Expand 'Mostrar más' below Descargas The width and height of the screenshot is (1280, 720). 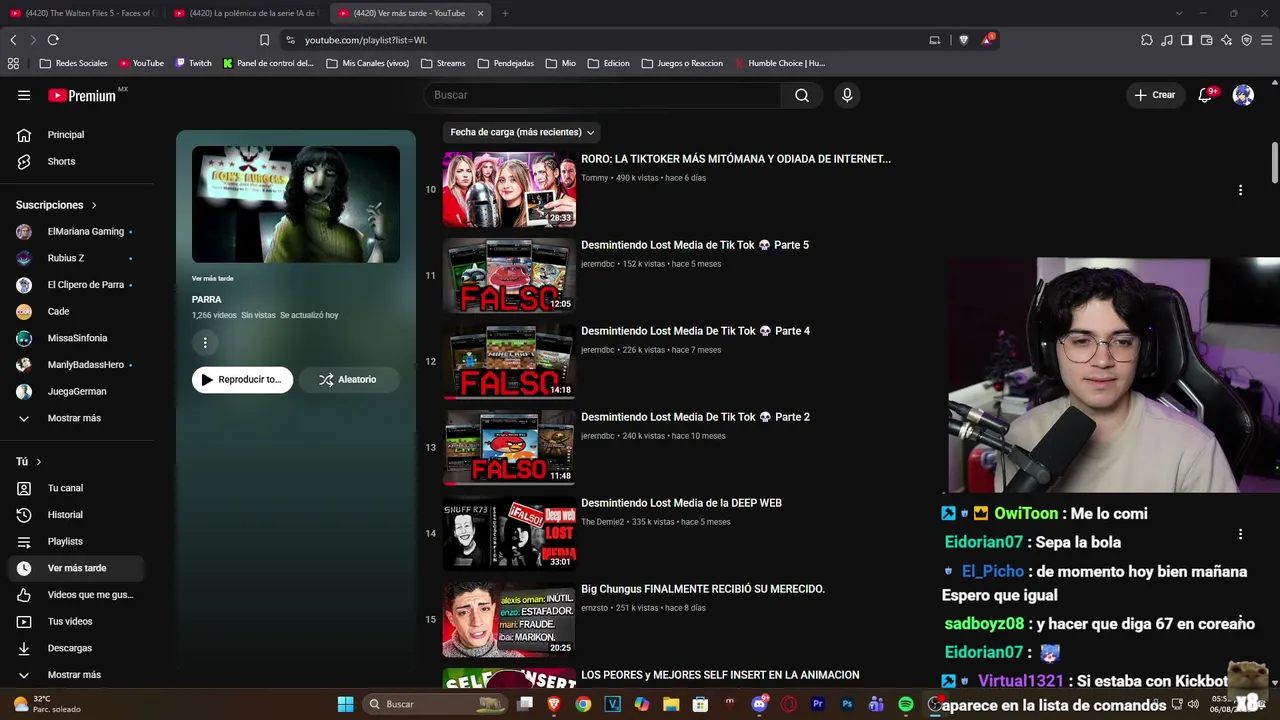[76, 675]
